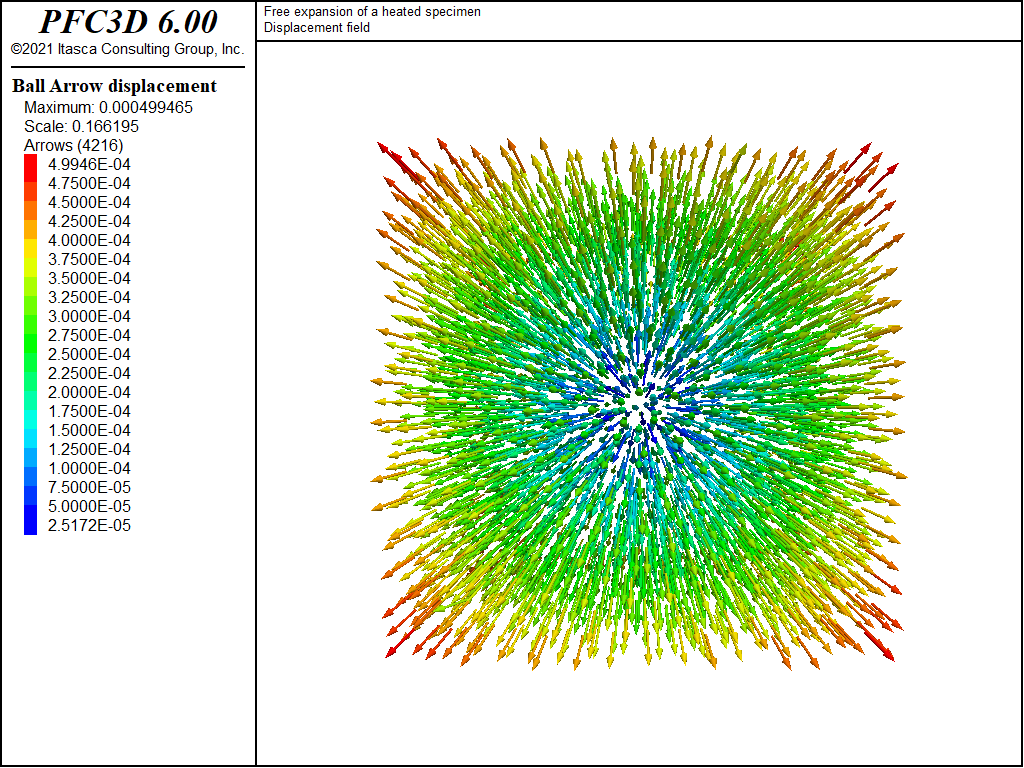Click the 'Maximum: 0.000499465' value

click(108, 107)
